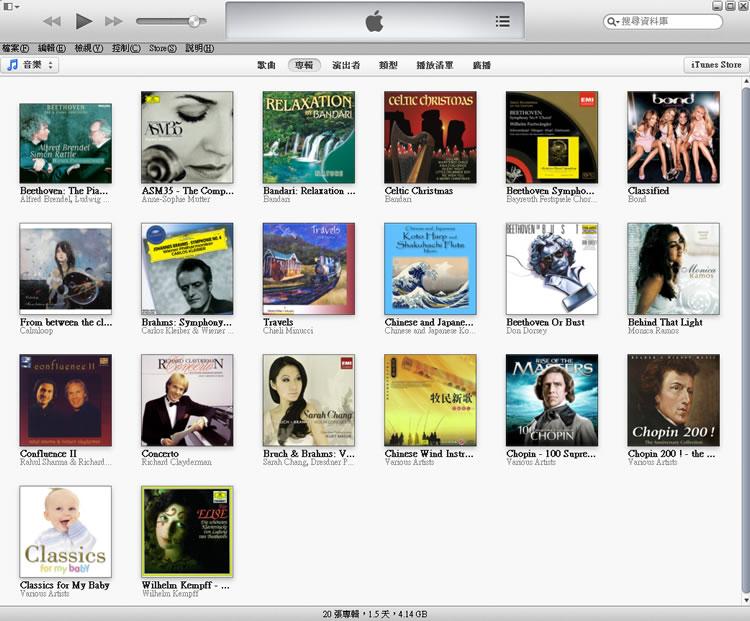
Task: Adjust the volume slider knob
Action: click(x=194, y=21)
